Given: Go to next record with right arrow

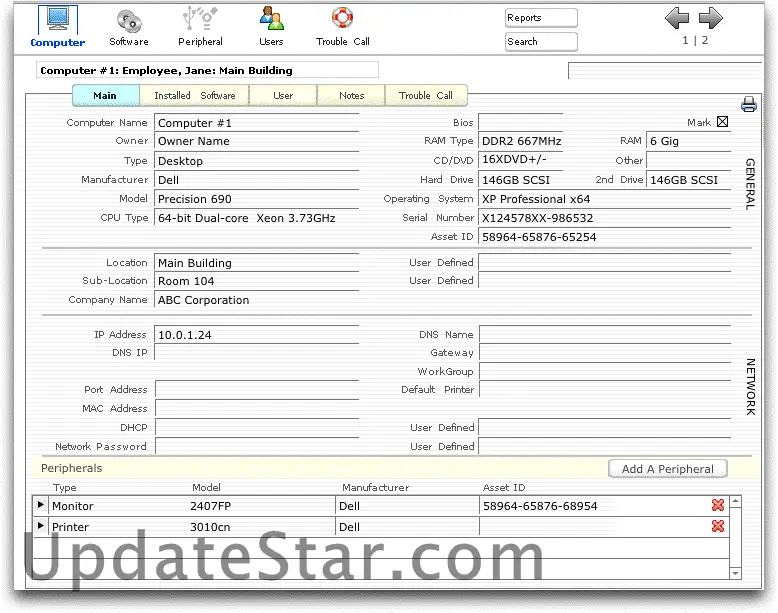Looking at the screenshot, I should click(x=711, y=18).
